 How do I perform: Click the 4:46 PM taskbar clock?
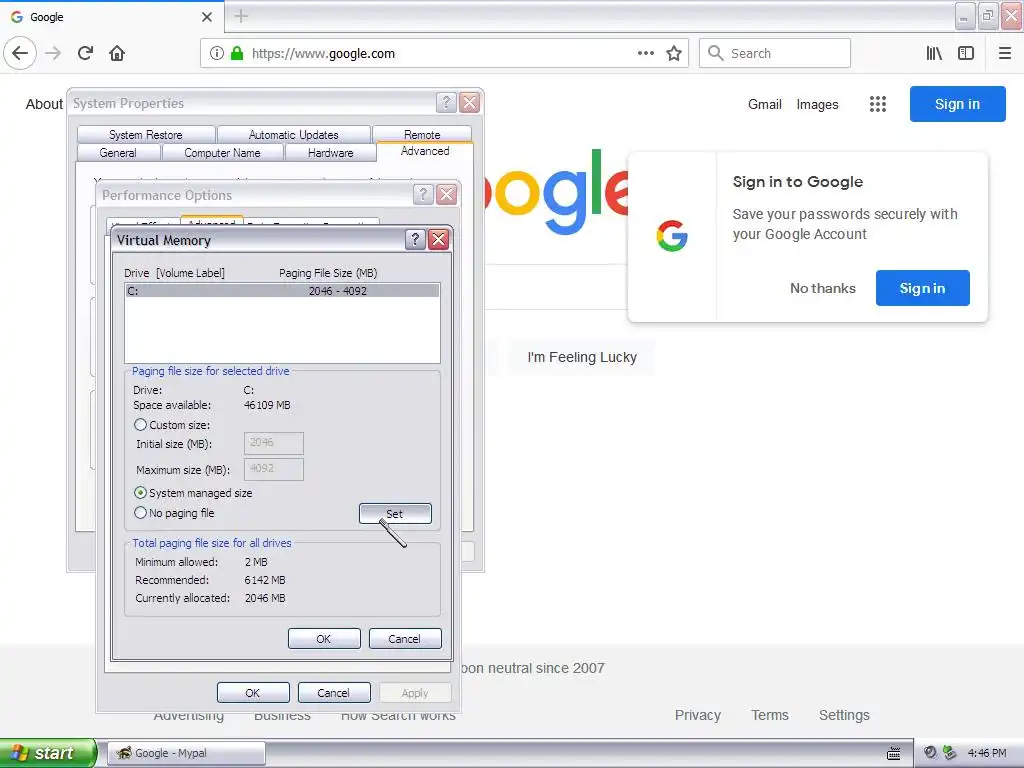987,753
